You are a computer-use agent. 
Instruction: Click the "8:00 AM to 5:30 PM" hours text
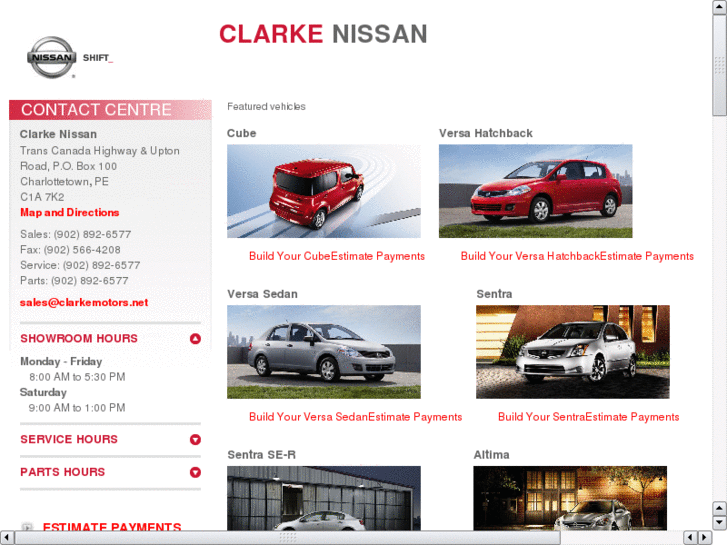[x=77, y=377]
